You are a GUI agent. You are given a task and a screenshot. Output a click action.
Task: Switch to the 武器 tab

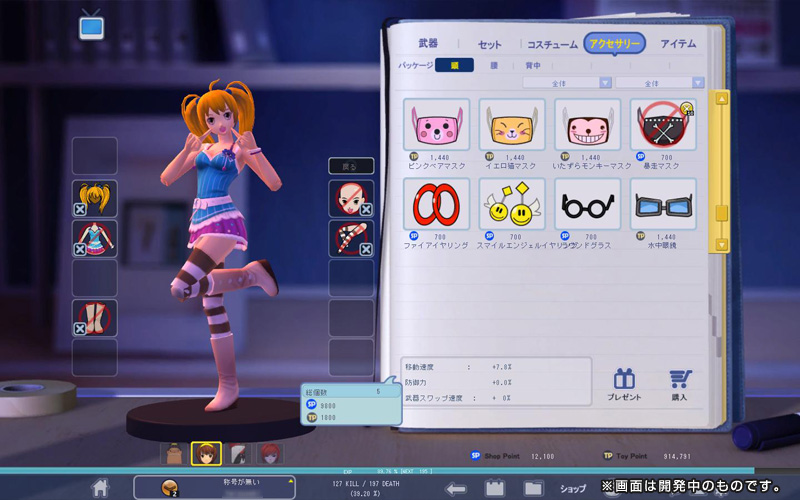pos(428,43)
